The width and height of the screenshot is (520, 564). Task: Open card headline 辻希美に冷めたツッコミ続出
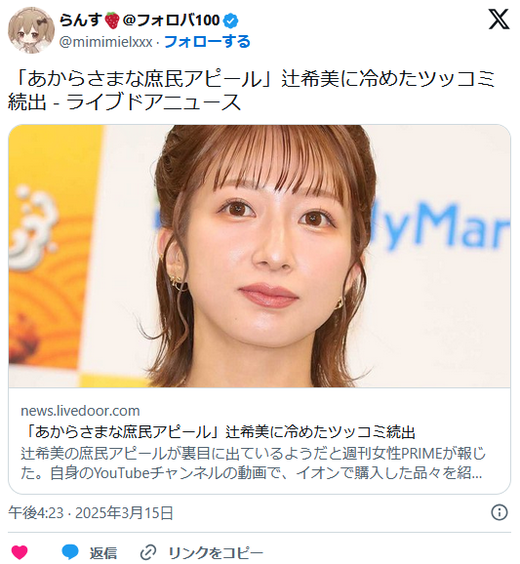221,432
